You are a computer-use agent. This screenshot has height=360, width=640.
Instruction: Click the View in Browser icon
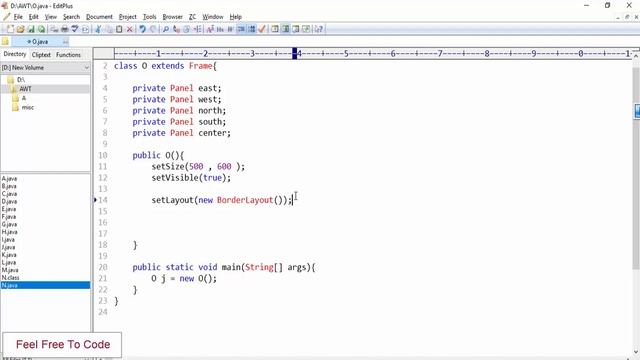pyautogui.click(x=85, y=29)
